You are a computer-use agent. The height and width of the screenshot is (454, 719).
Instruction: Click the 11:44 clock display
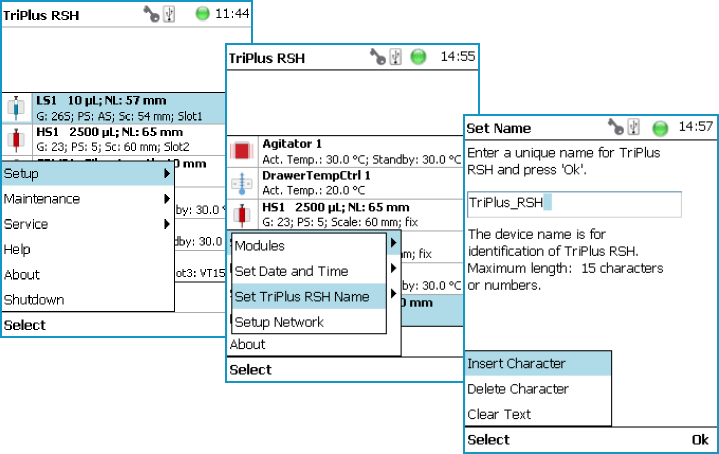pos(232,14)
